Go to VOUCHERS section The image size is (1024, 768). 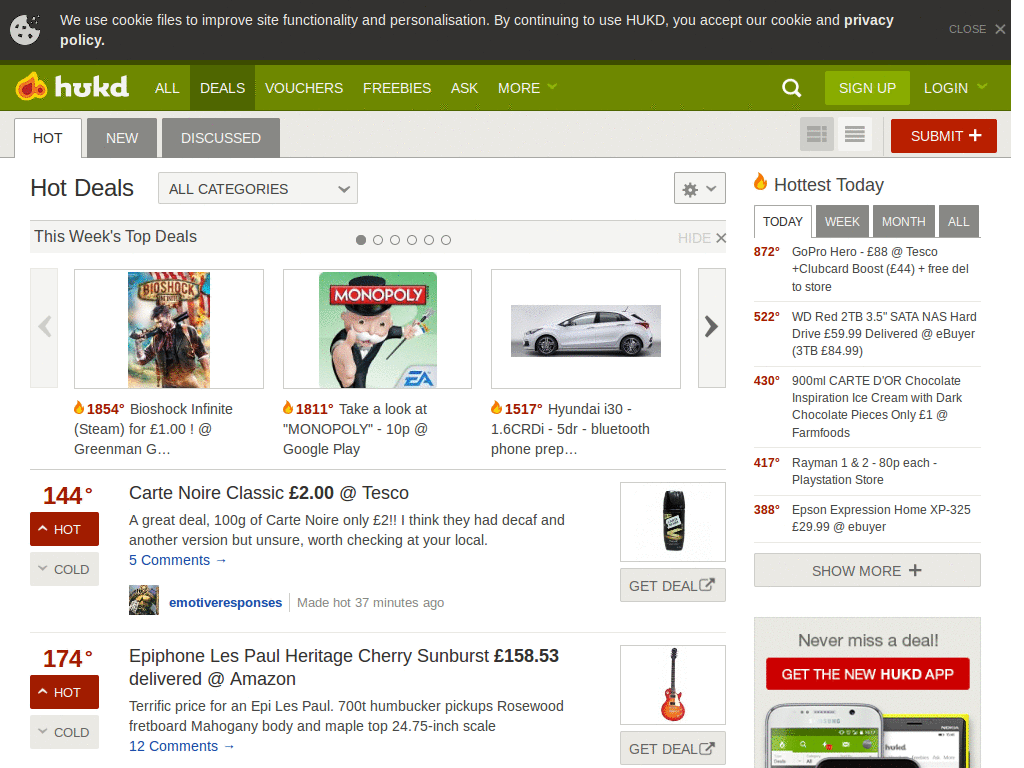click(x=304, y=88)
